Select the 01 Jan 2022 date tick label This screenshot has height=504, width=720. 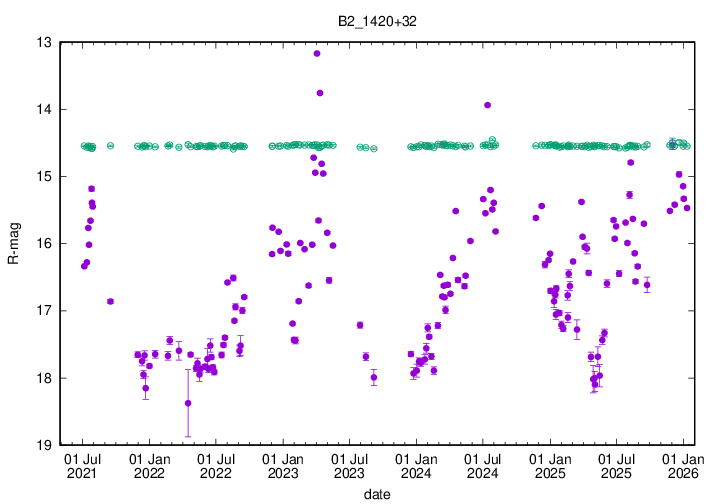149,465
